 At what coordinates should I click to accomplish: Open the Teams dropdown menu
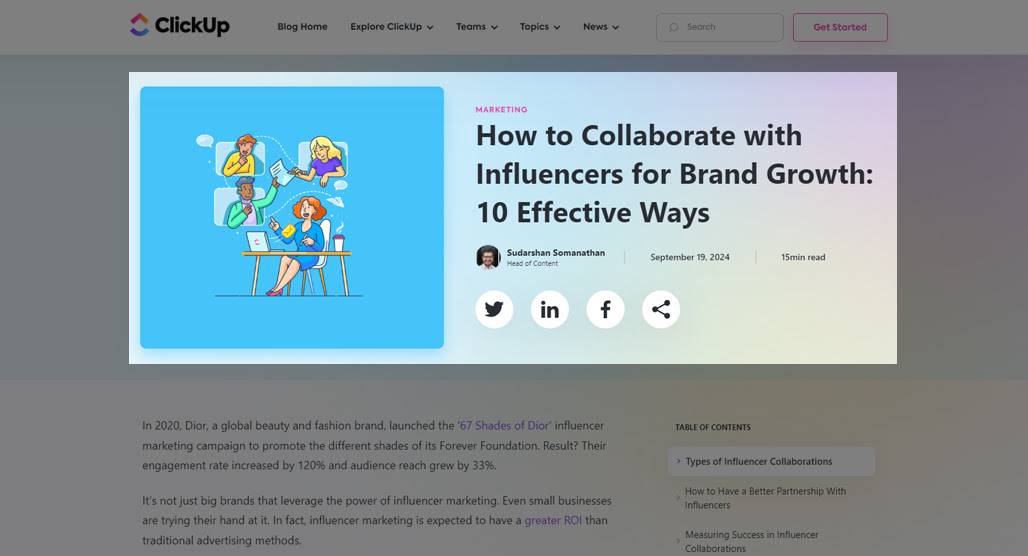(477, 27)
